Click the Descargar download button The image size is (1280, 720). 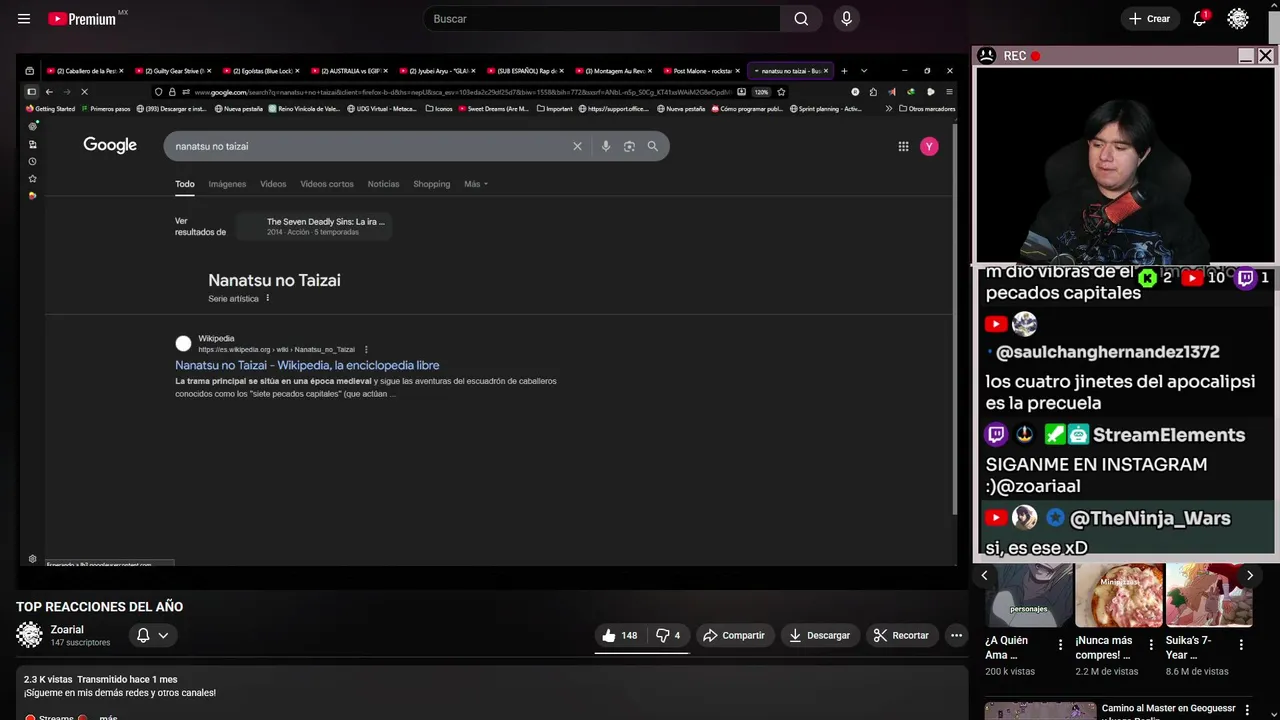[819, 635]
